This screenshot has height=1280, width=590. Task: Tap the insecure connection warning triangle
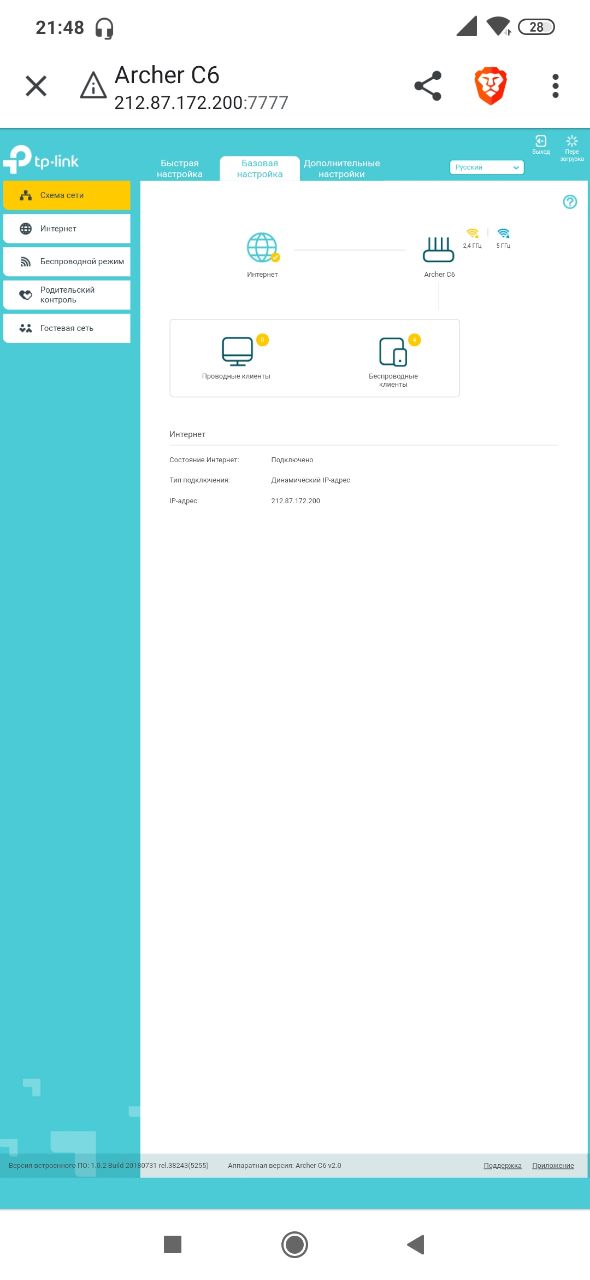pyautogui.click(x=93, y=86)
